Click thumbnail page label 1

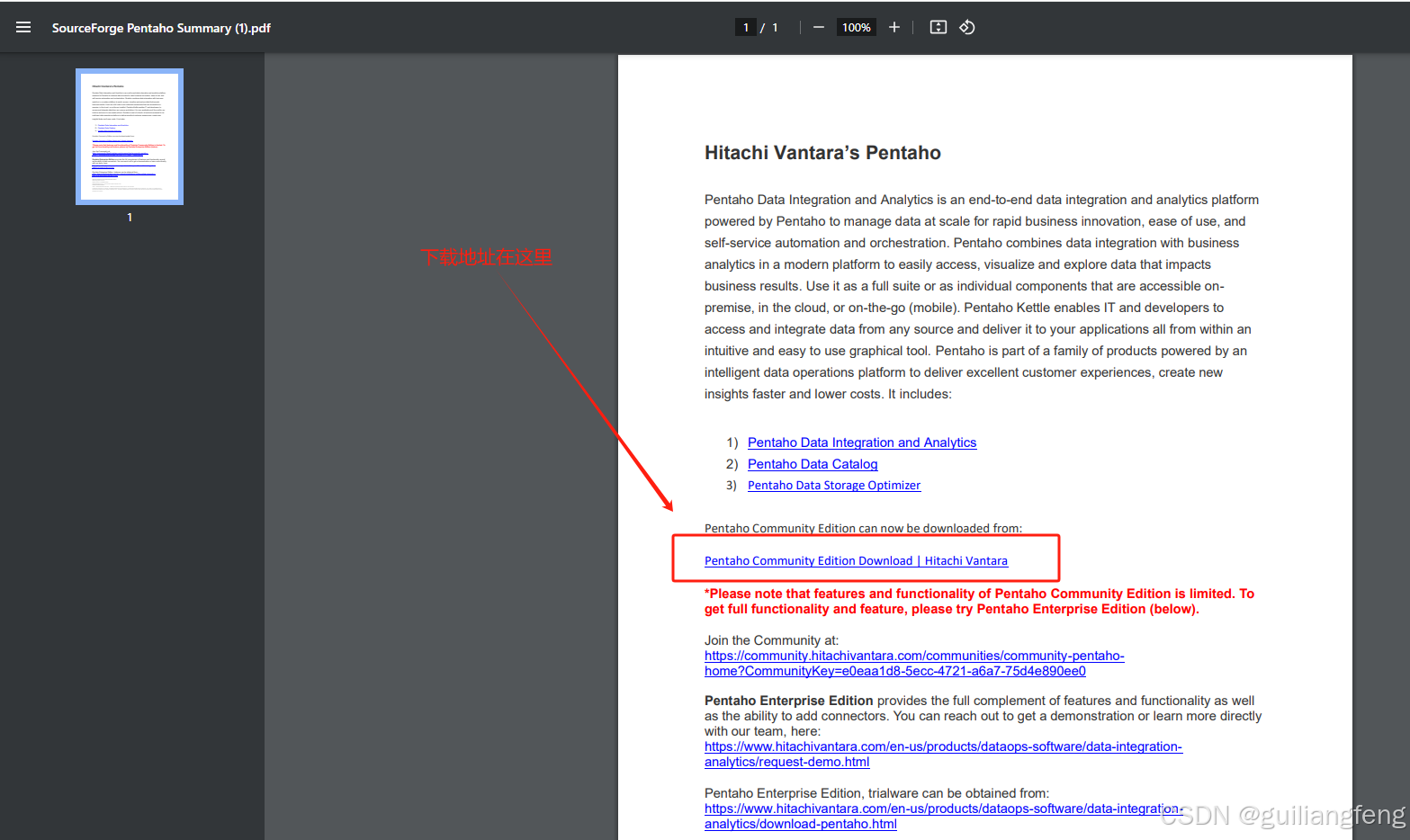click(x=130, y=217)
